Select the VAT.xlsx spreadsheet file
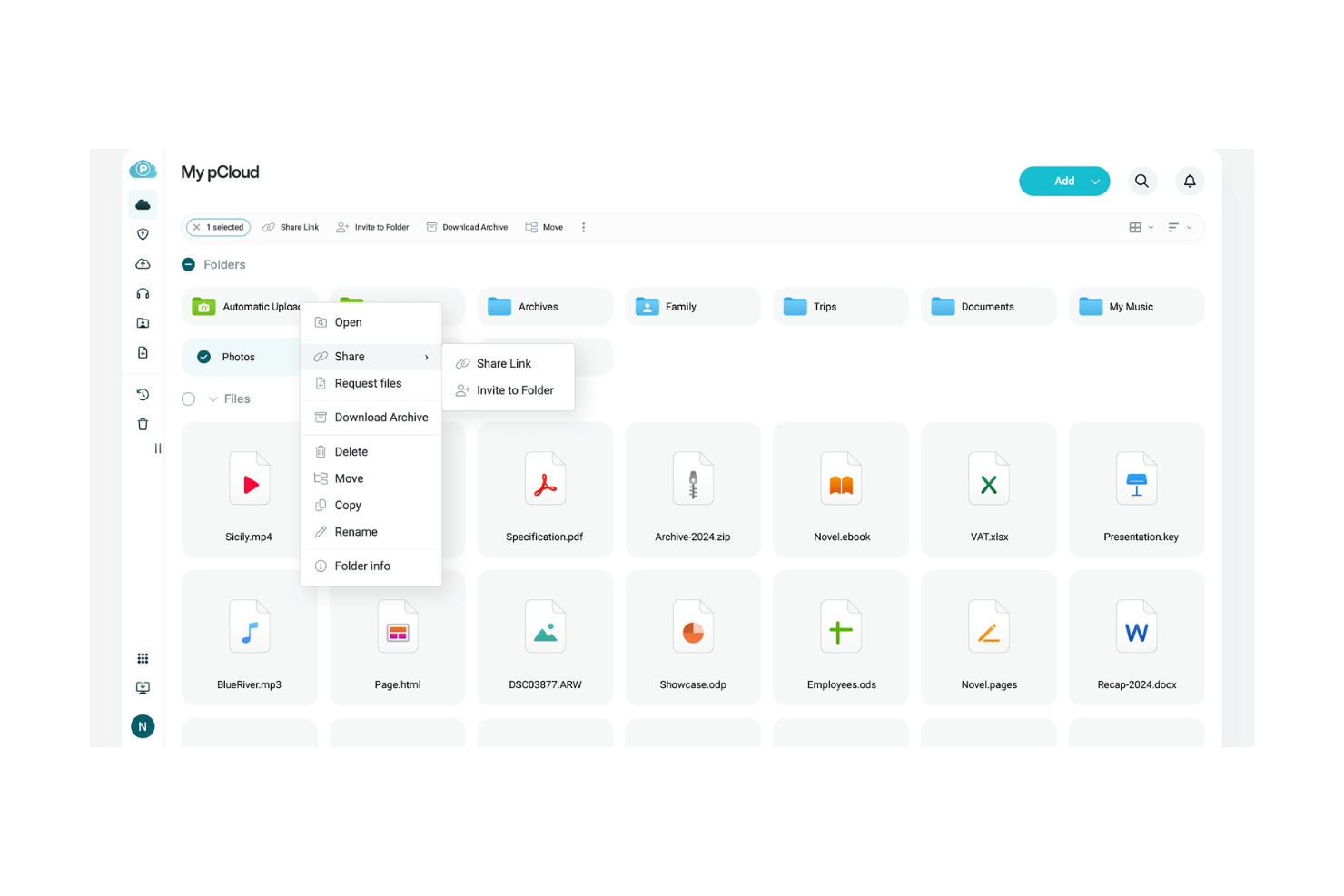 pos(989,490)
